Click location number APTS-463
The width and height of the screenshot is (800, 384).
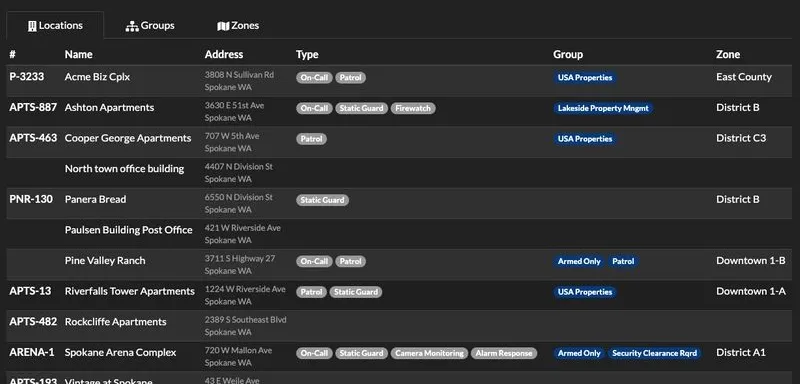point(33,138)
